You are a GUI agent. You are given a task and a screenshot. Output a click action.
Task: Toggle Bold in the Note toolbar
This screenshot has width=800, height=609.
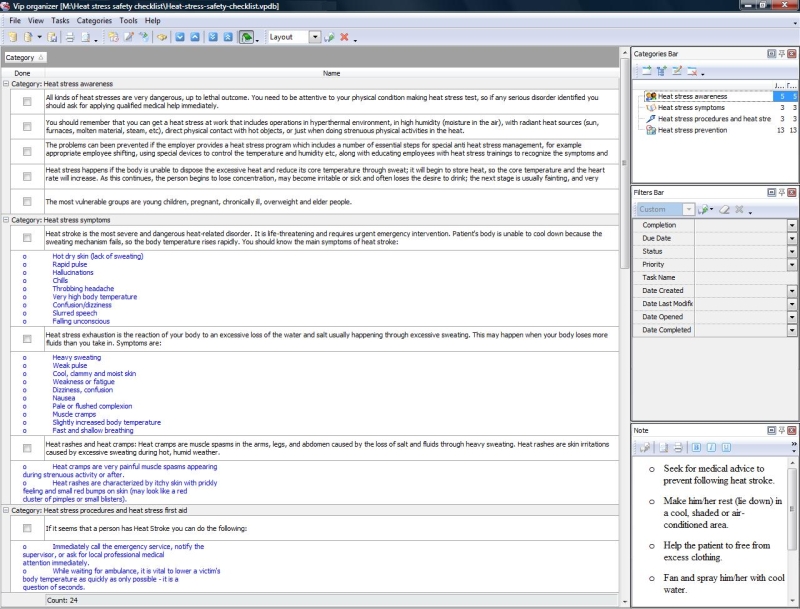(x=698, y=446)
